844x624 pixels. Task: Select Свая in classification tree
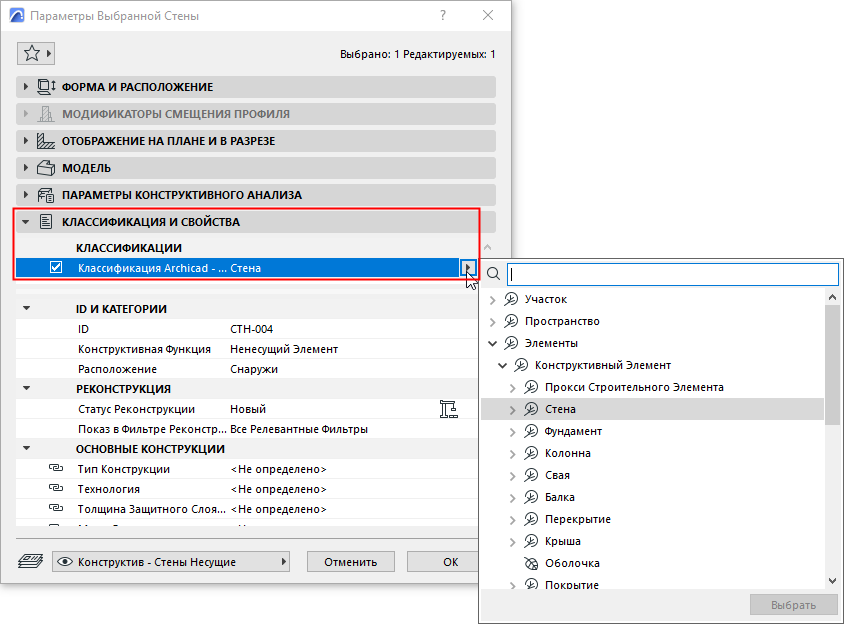pos(557,475)
